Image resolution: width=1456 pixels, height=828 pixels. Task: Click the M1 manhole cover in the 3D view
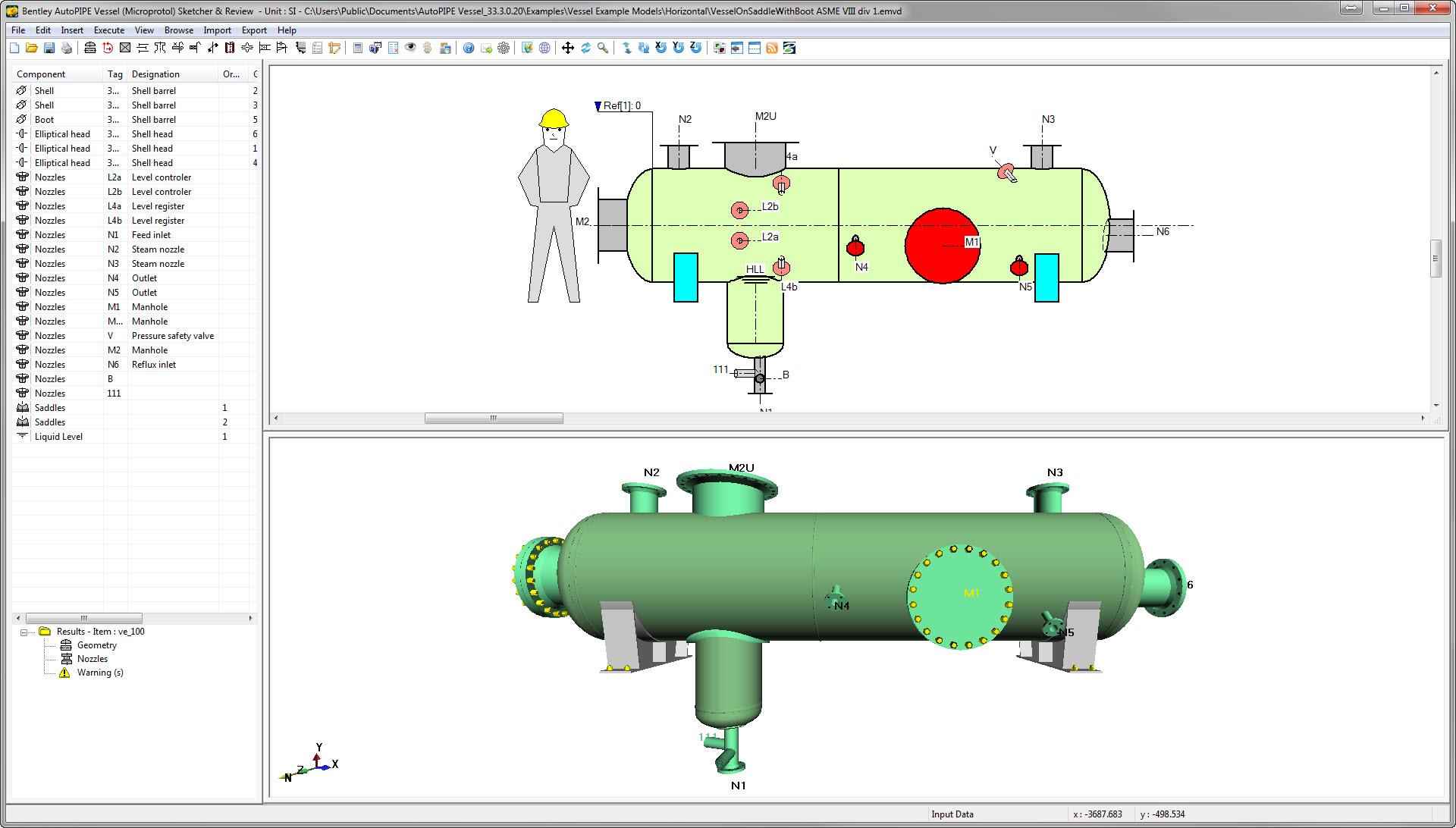pos(960,597)
